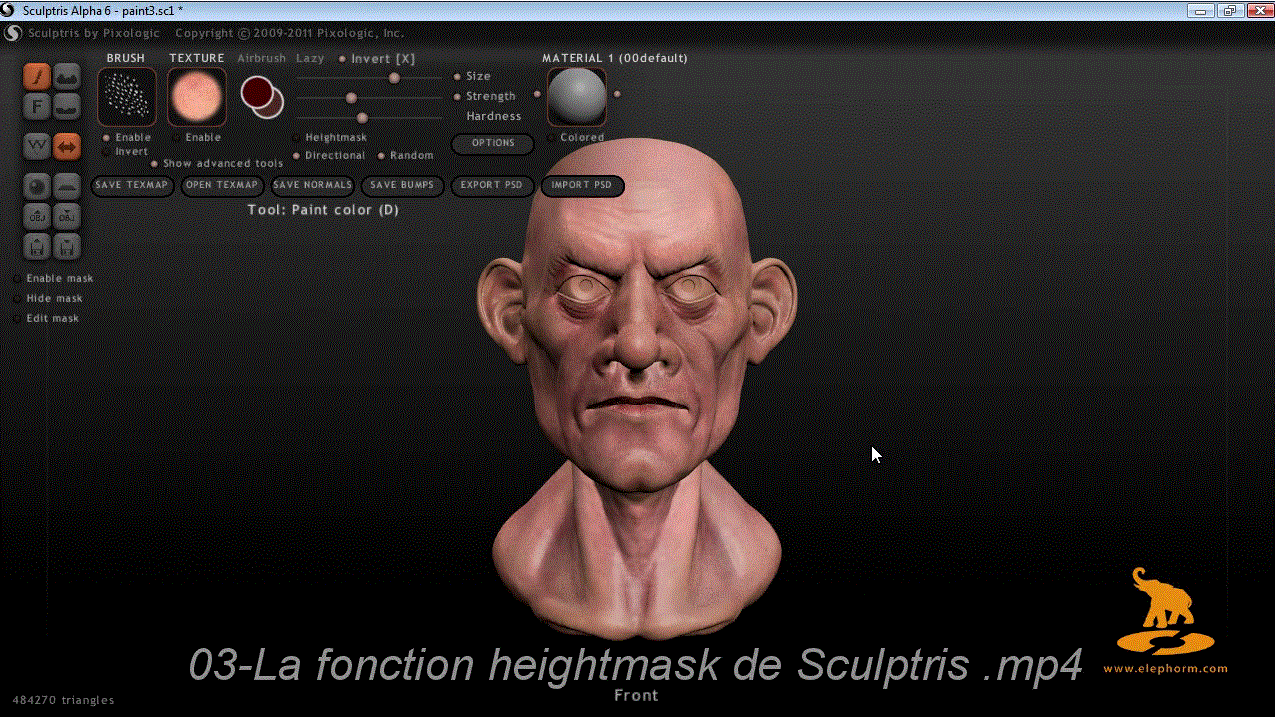Open the MATERIAL sphere thumbnail

coord(577,97)
